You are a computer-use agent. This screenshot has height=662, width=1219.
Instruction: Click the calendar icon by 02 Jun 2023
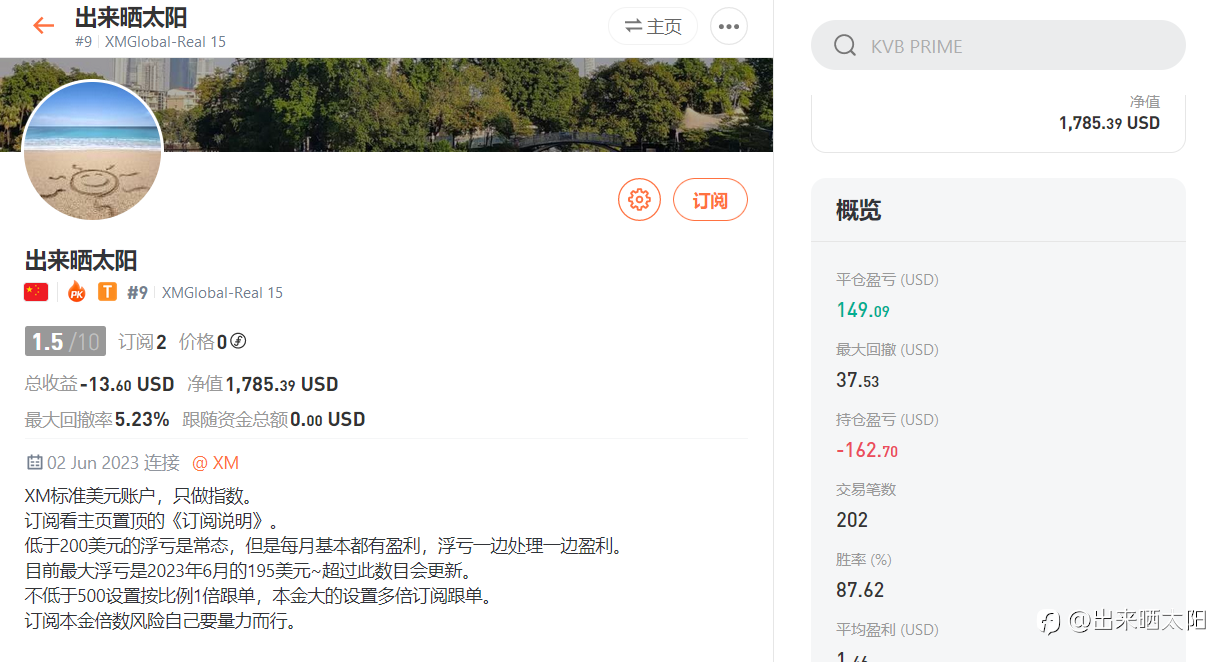coord(34,462)
